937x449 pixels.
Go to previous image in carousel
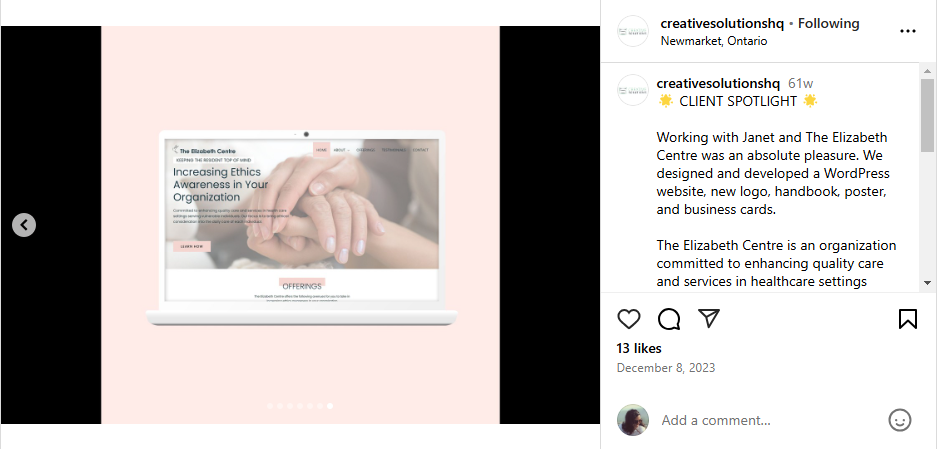(24, 225)
